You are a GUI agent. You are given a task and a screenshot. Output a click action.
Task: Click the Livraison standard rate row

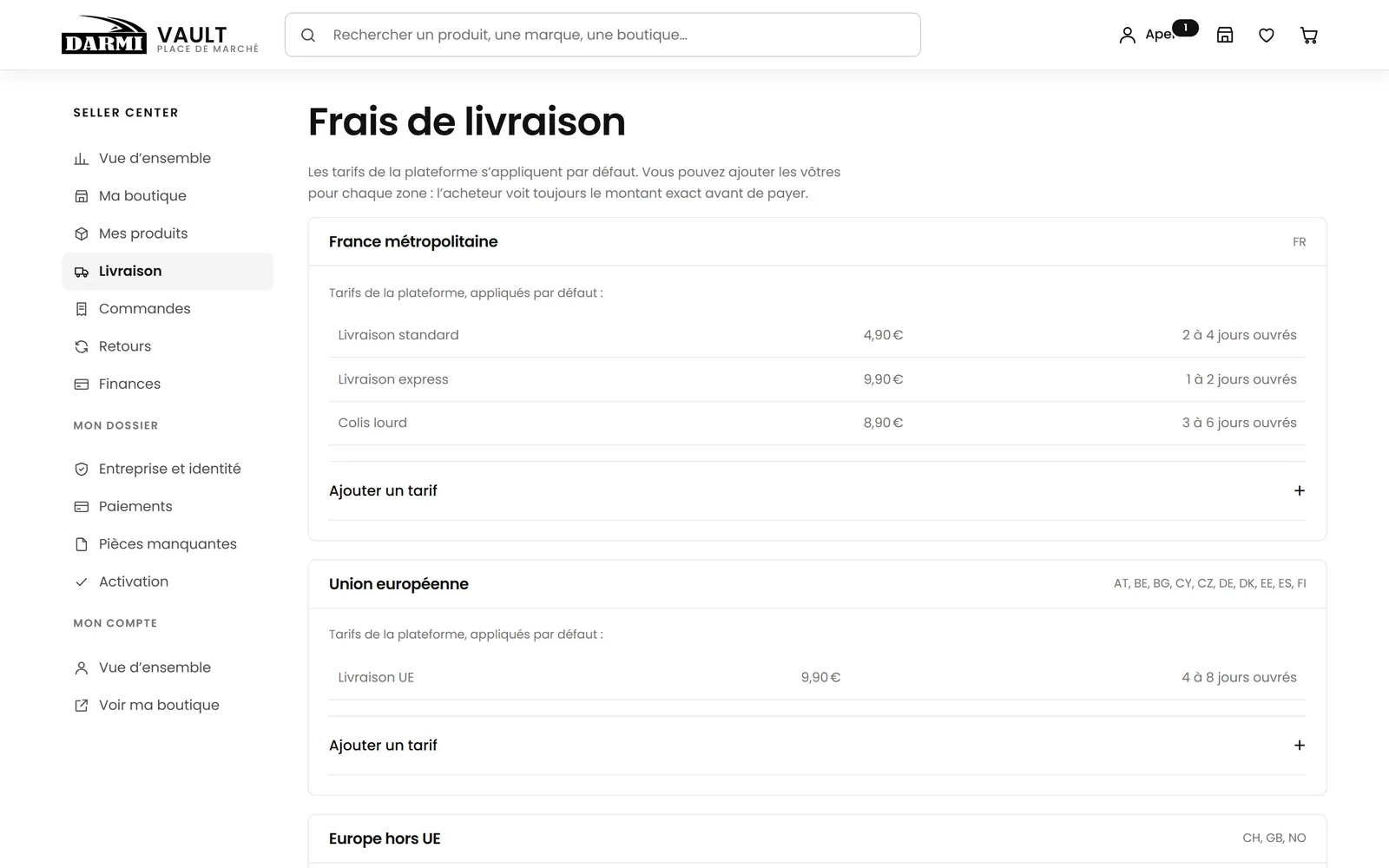817,335
